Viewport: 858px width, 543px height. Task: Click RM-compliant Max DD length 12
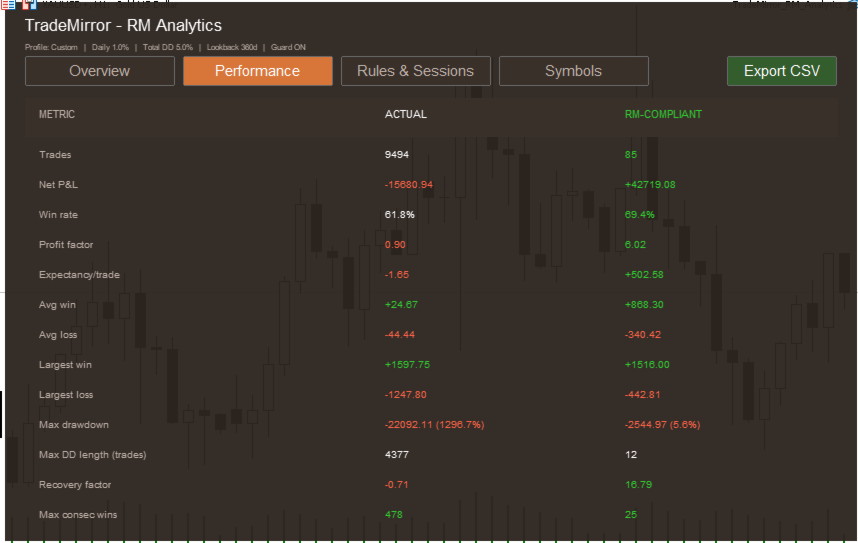point(631,455)
